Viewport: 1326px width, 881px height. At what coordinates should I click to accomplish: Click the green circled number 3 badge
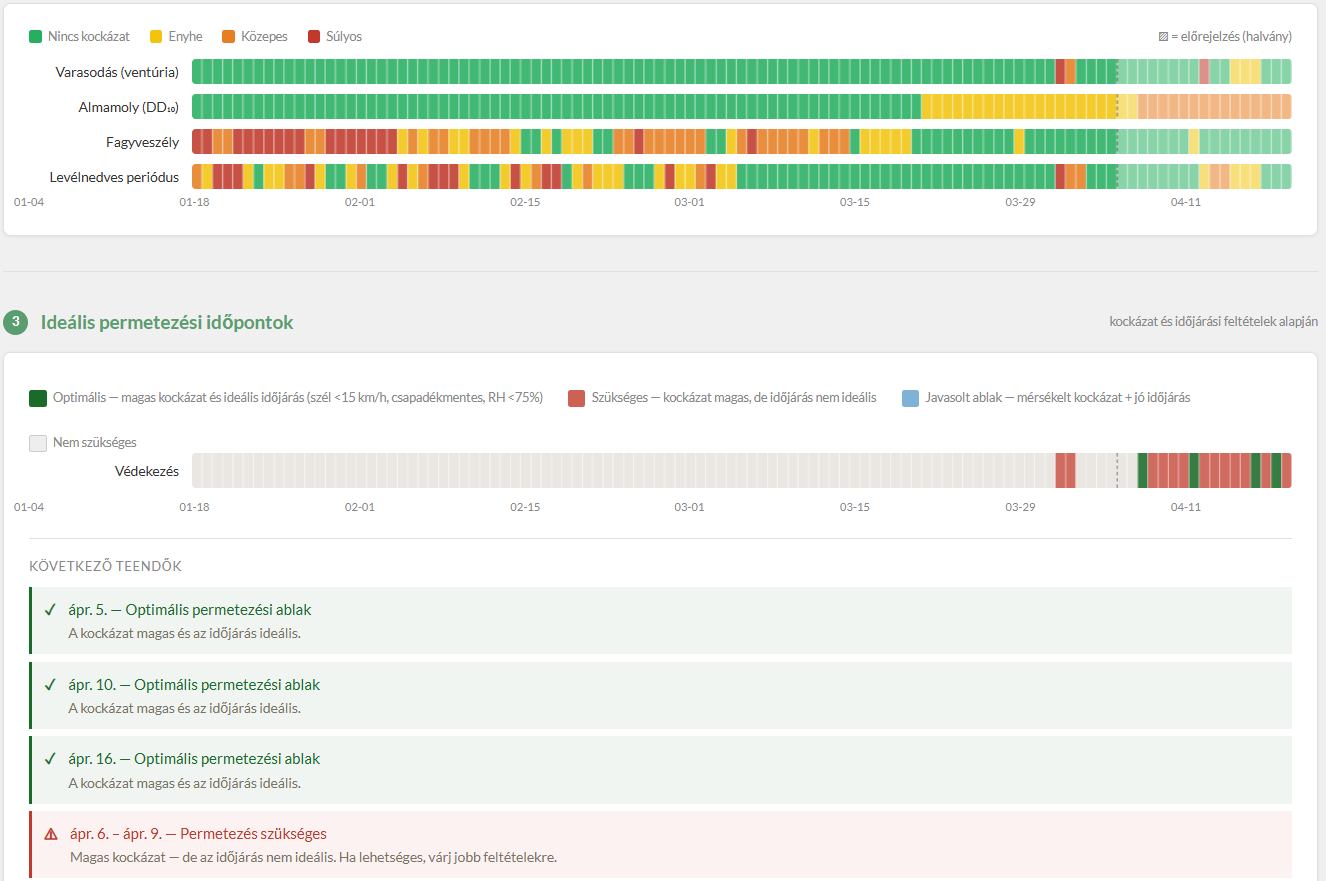pos(16,322)
